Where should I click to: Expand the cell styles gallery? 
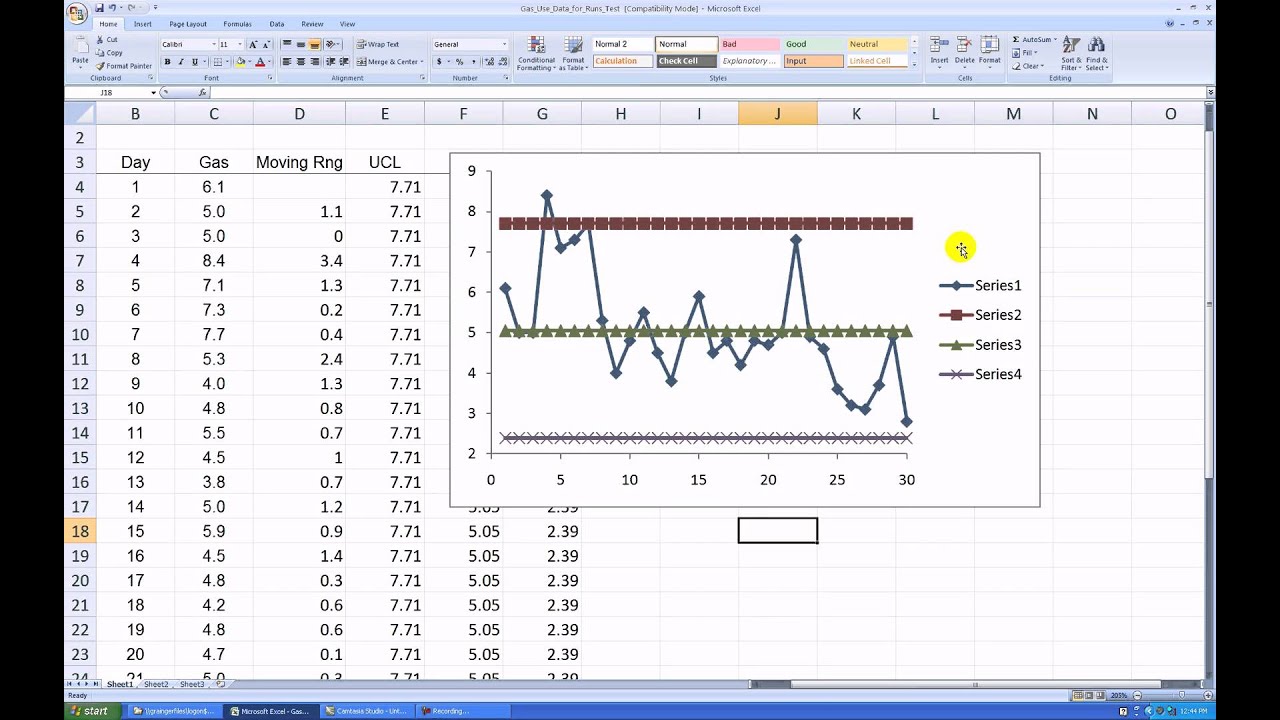click(x=914, y=63)
